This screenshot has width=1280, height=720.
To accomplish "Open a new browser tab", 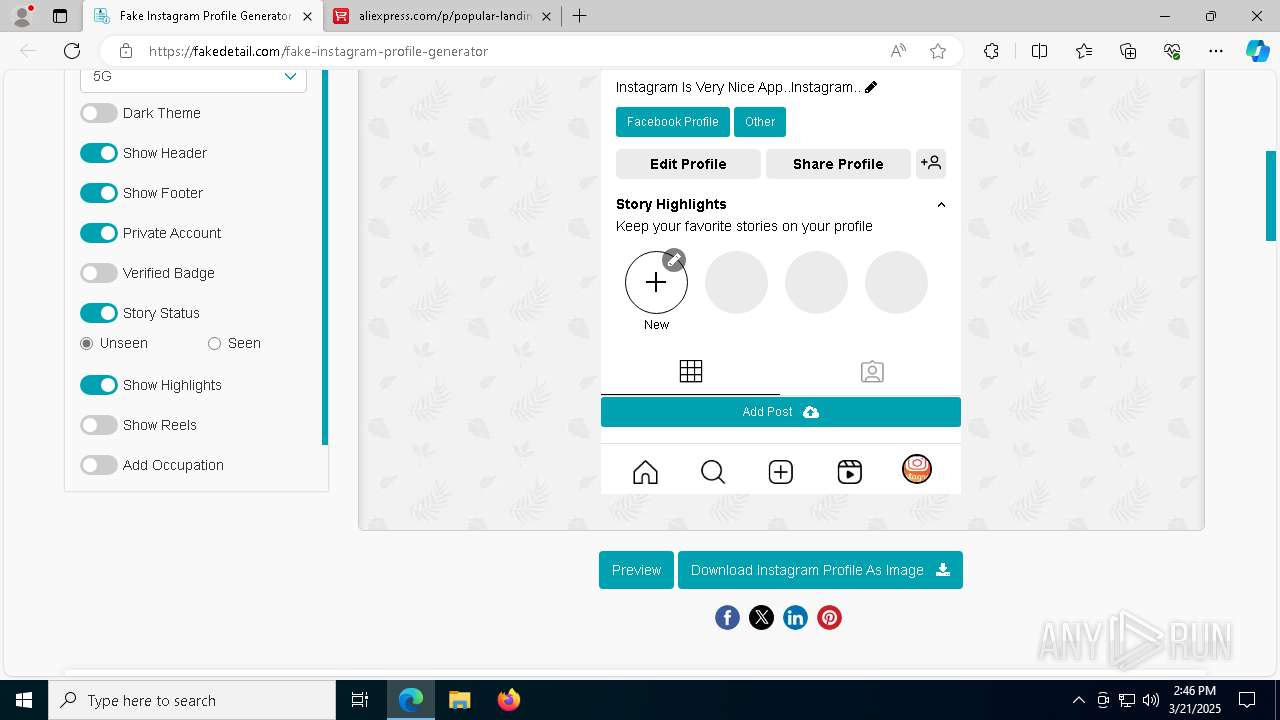I will click(x=580, y=16).
